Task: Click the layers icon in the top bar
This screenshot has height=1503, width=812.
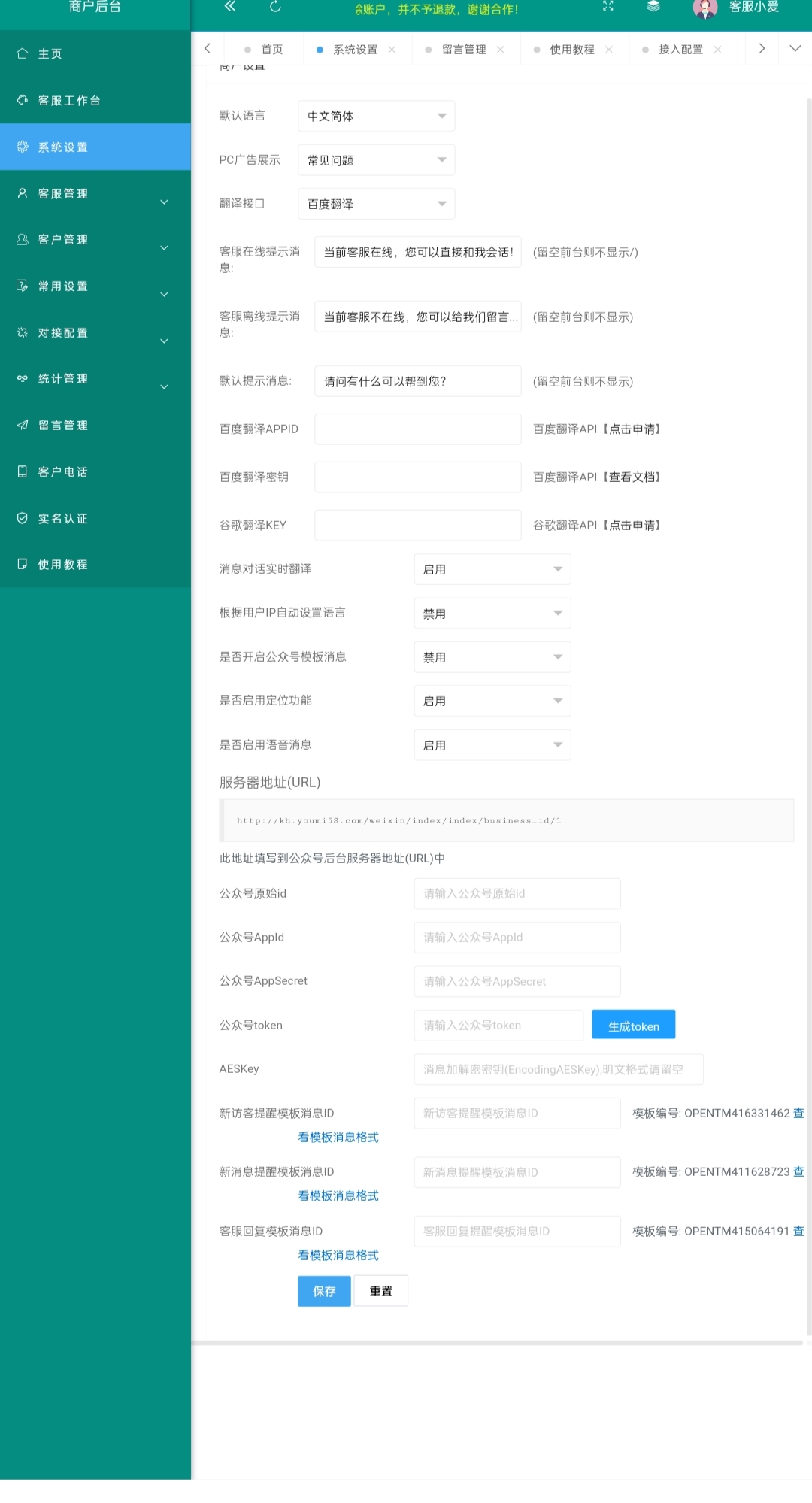Action: point(653,6)
